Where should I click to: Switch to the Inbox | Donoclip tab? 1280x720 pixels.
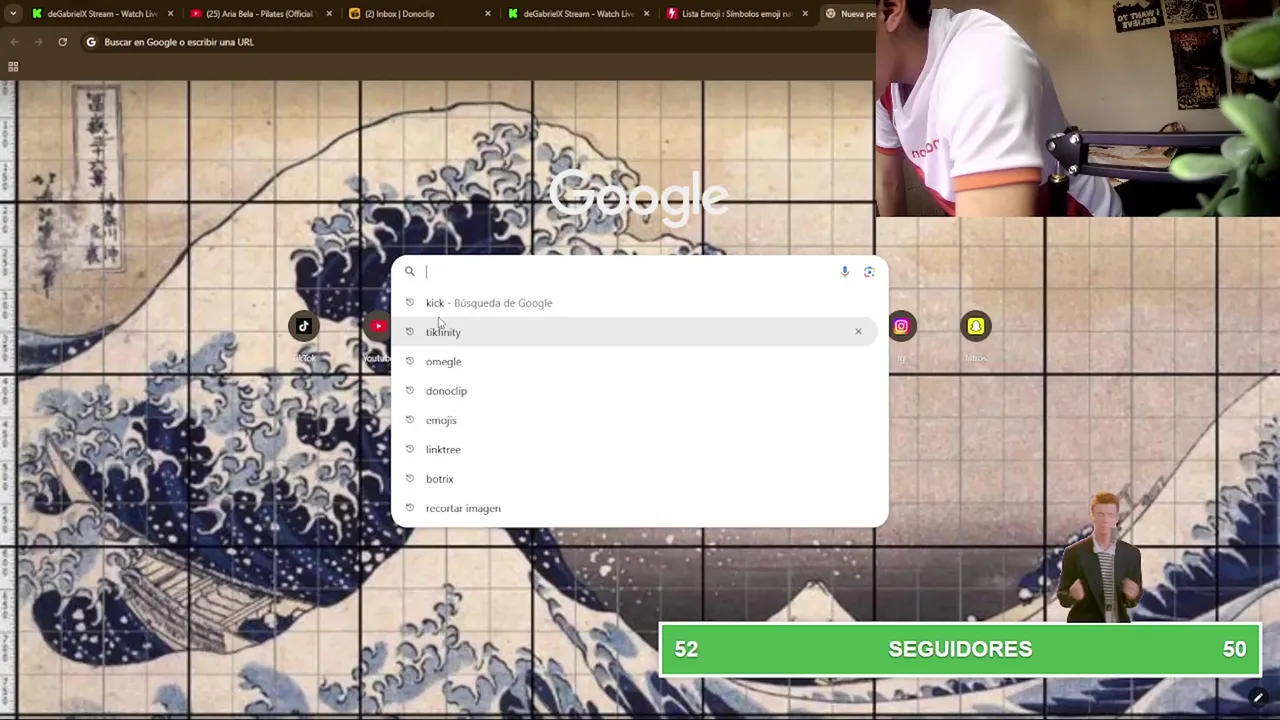(419, 14)
